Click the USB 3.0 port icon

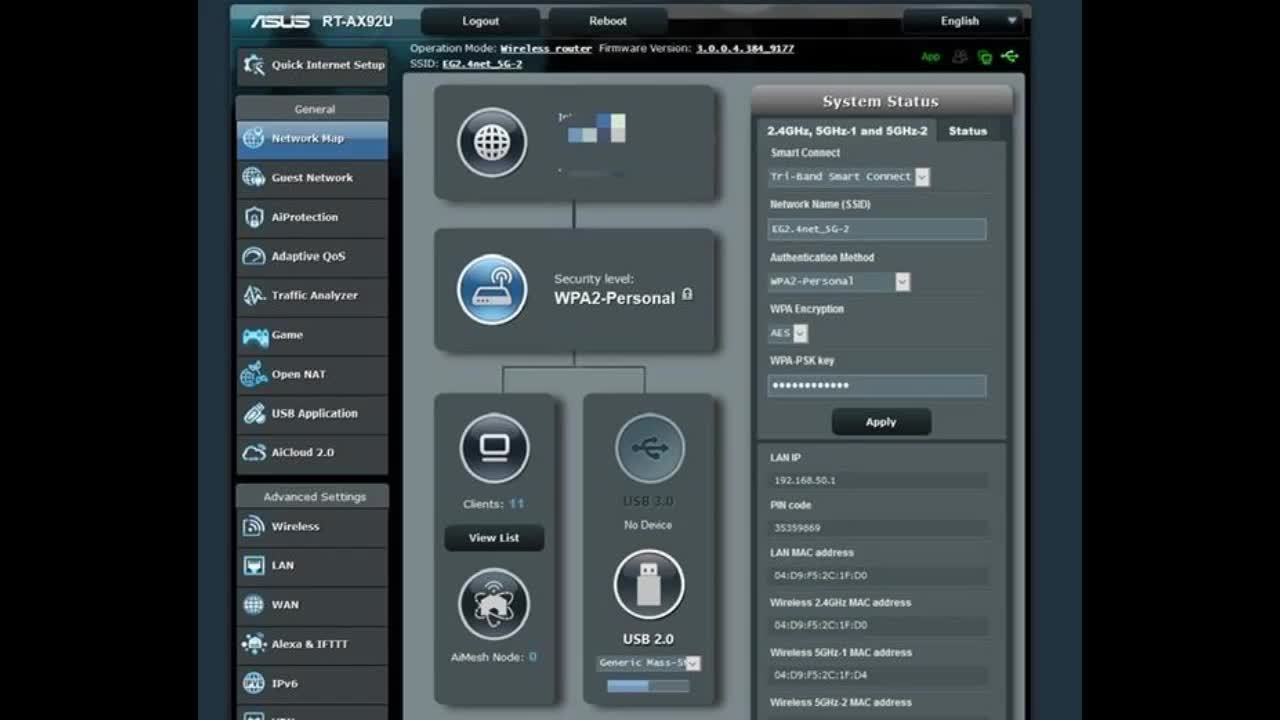click(650, 448)
